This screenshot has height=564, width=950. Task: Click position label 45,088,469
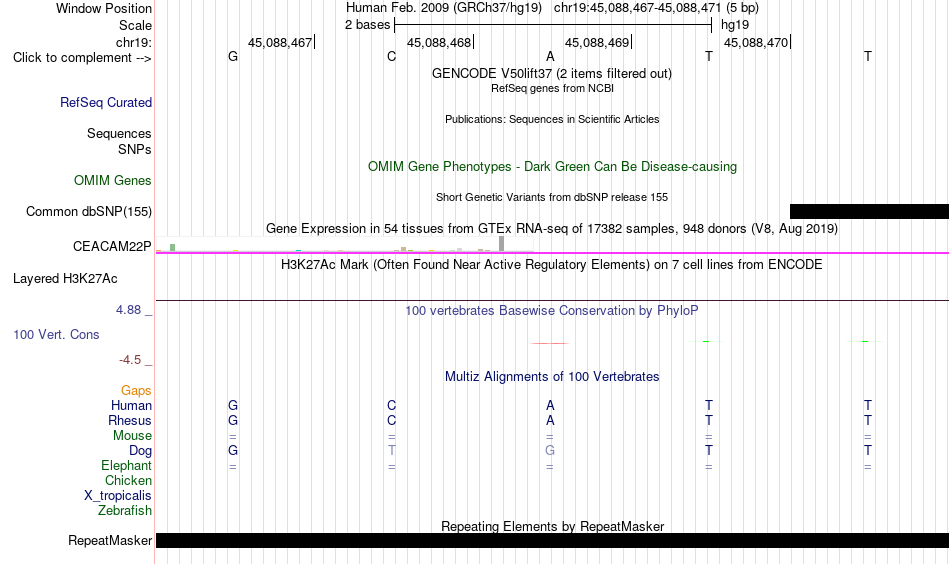coord(597,42)
